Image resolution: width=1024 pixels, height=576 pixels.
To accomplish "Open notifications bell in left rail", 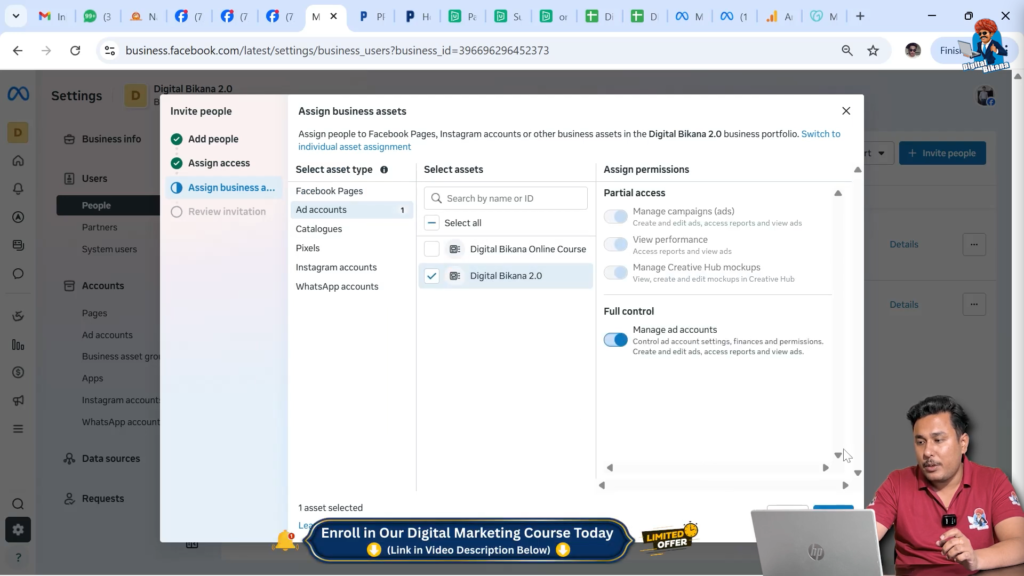I will point(18,189).
